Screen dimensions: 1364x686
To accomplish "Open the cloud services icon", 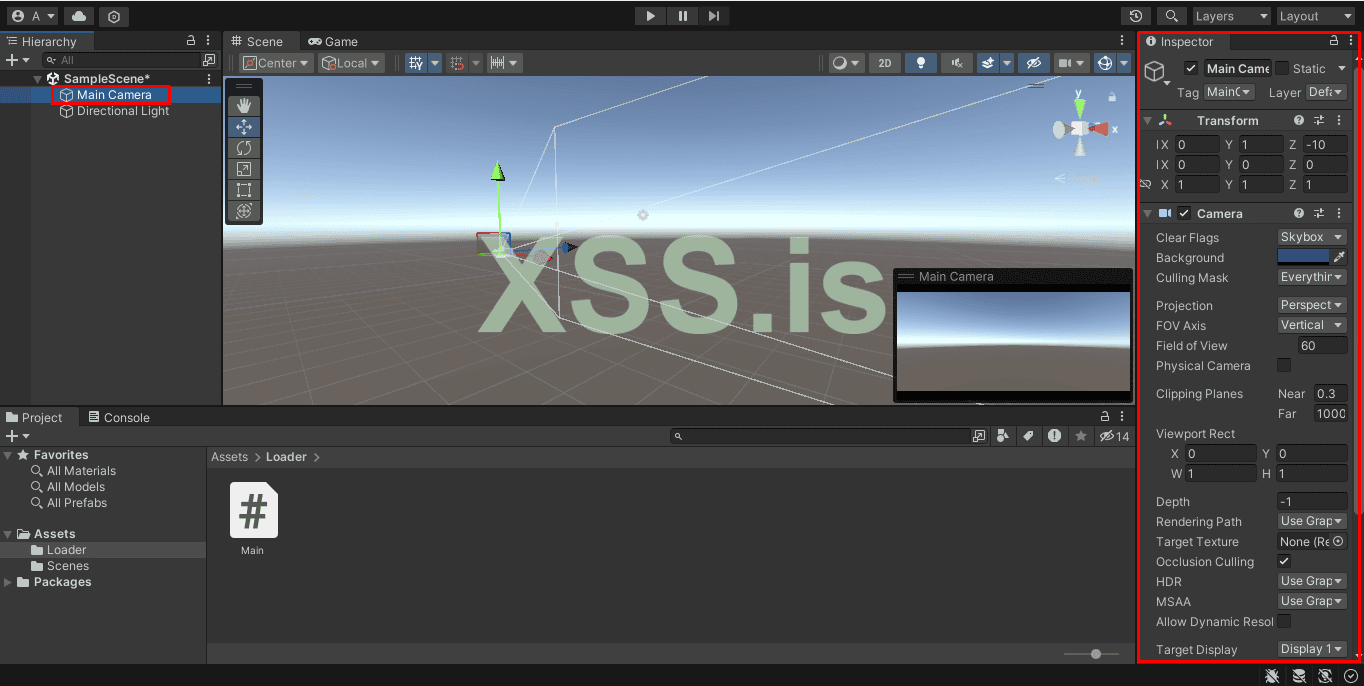I will 78,16.
